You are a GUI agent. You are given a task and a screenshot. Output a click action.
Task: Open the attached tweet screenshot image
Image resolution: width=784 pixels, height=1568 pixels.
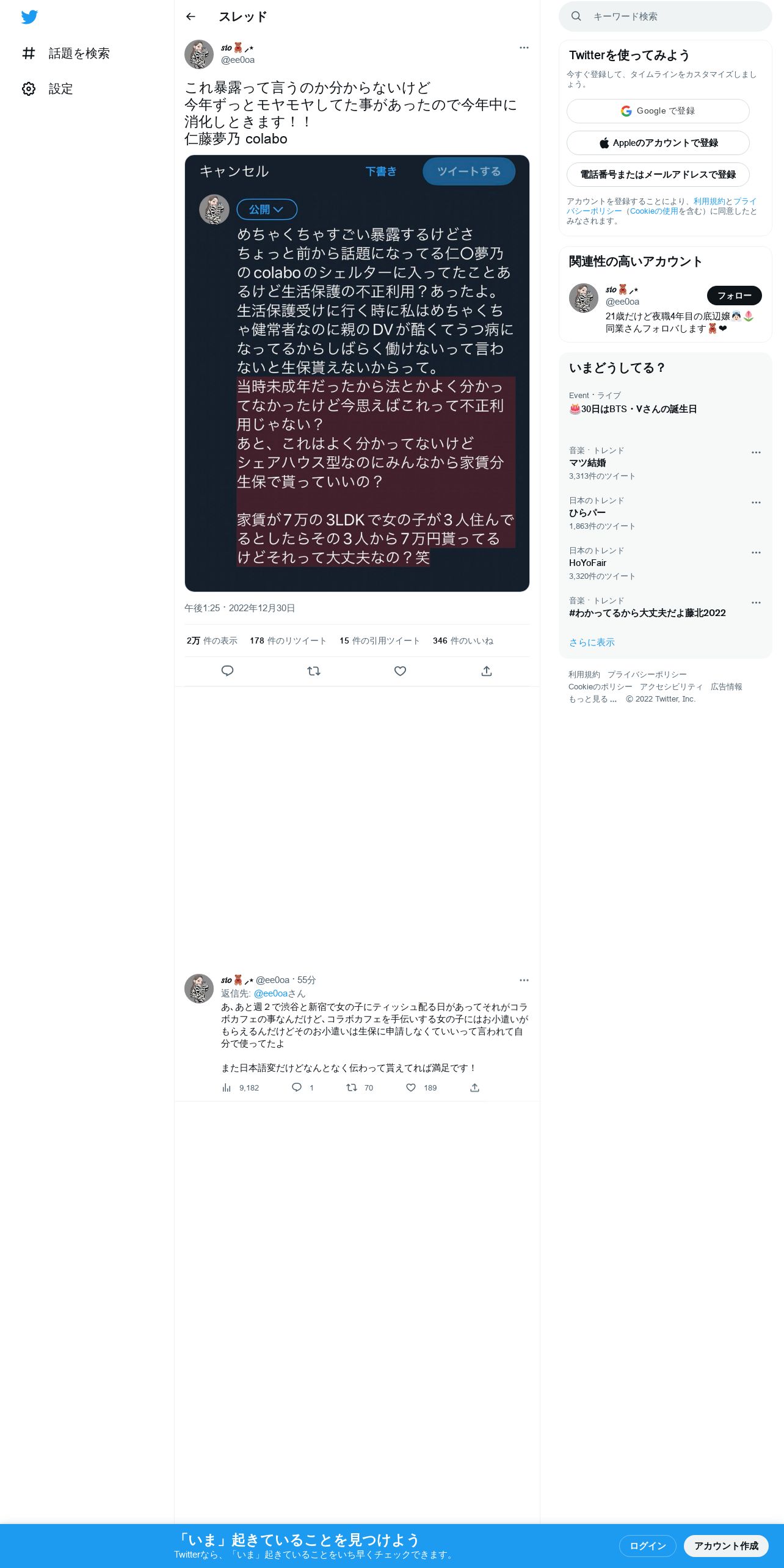pos(357,373)
